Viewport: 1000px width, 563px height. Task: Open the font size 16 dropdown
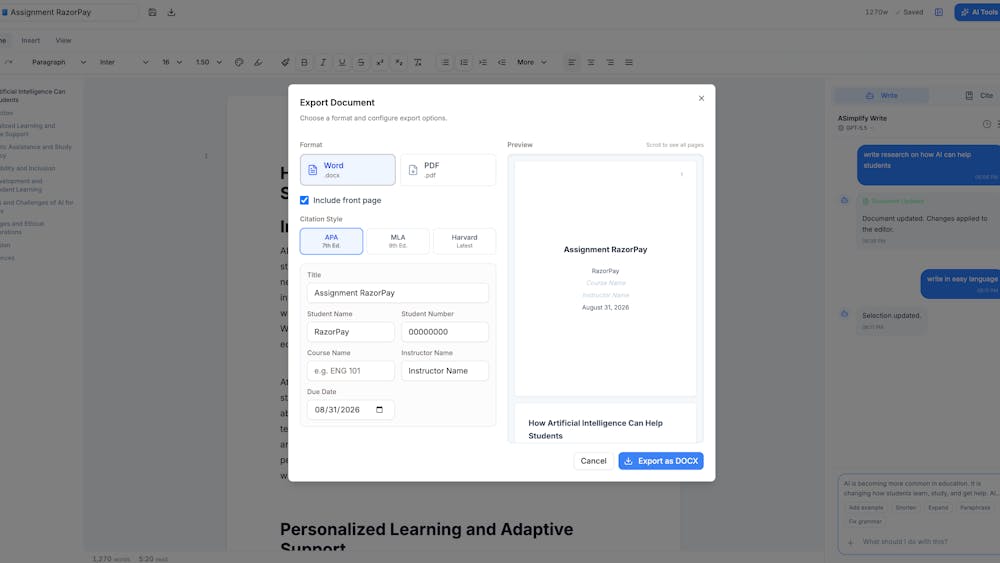172,62
